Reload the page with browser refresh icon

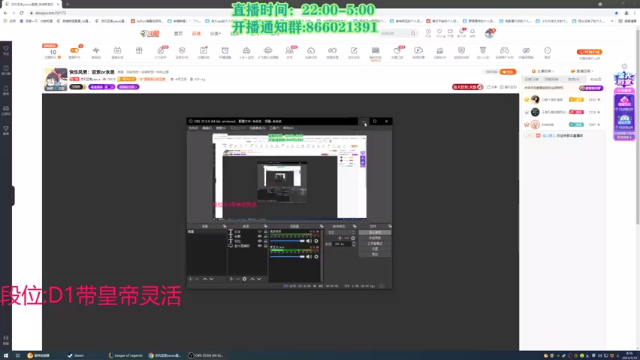pos(21,13)
